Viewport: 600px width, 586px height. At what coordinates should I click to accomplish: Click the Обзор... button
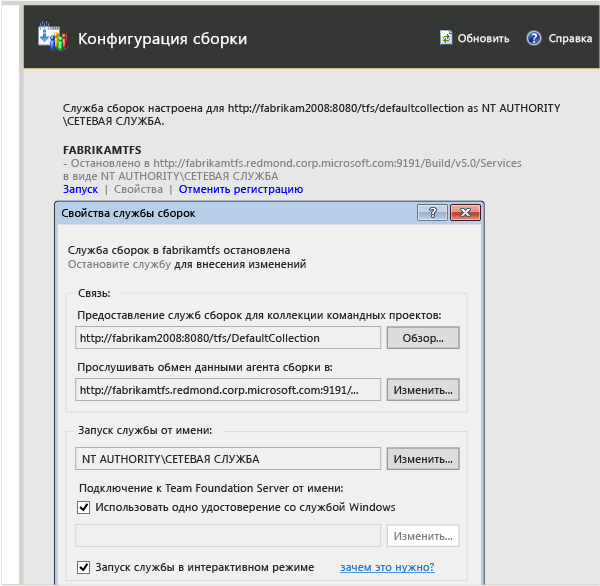[423, 338]
